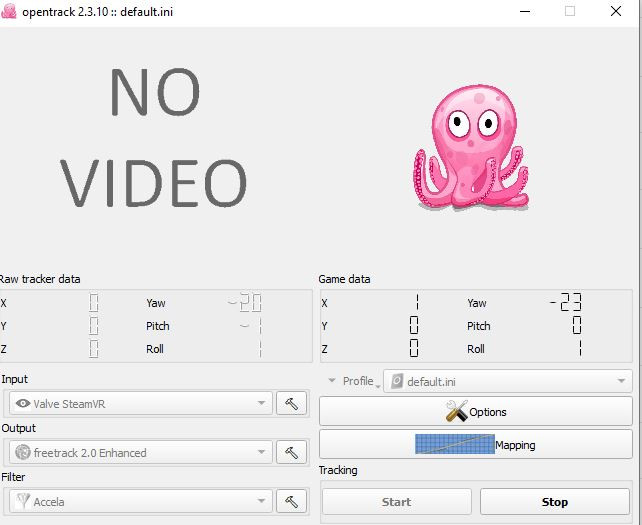This screenshot has width=642, height=525.
Task: Stop tracking with the Stop button
Action: click(555, 502)
